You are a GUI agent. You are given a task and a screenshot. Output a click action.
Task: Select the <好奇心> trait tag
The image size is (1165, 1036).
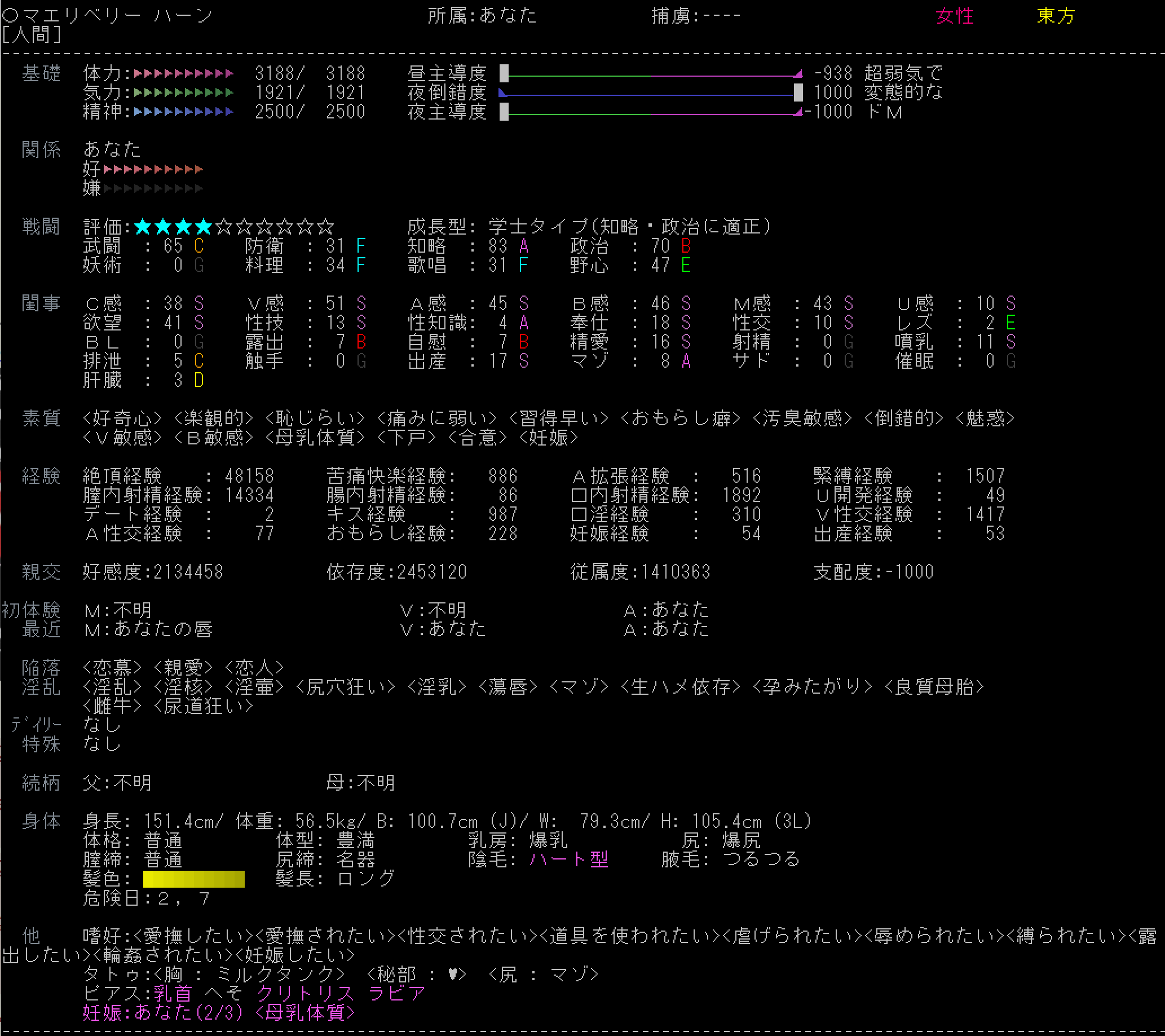point(122,418)
